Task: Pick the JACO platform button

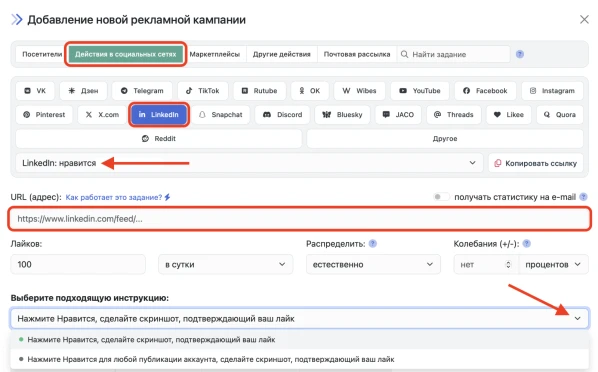Action: (x=398, y=114)
